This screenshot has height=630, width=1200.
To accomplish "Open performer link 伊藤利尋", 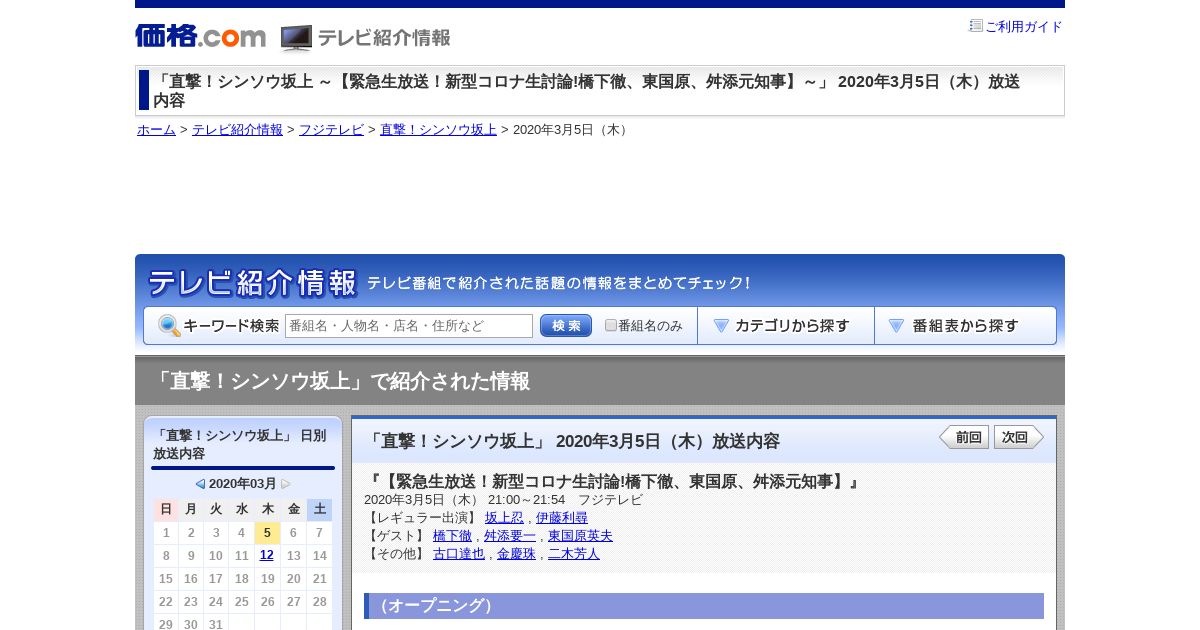I will [562, 518].
